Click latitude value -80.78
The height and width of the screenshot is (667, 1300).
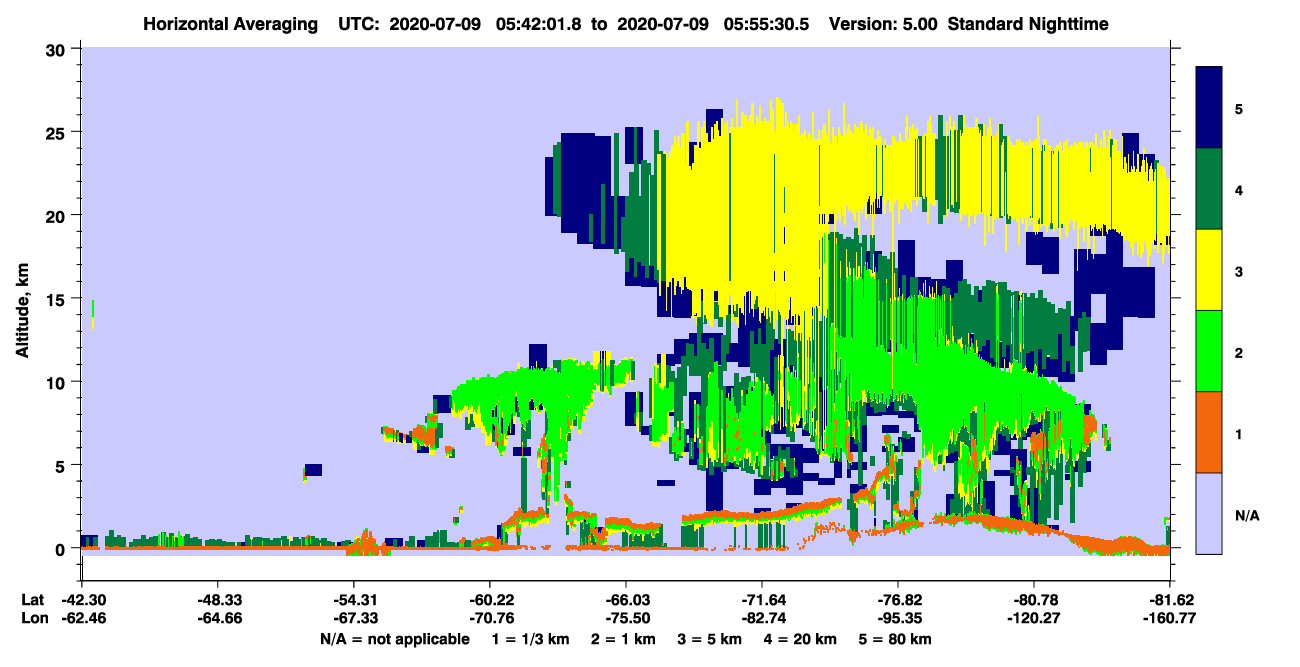pyautogui.click(x=1034, y=600)
